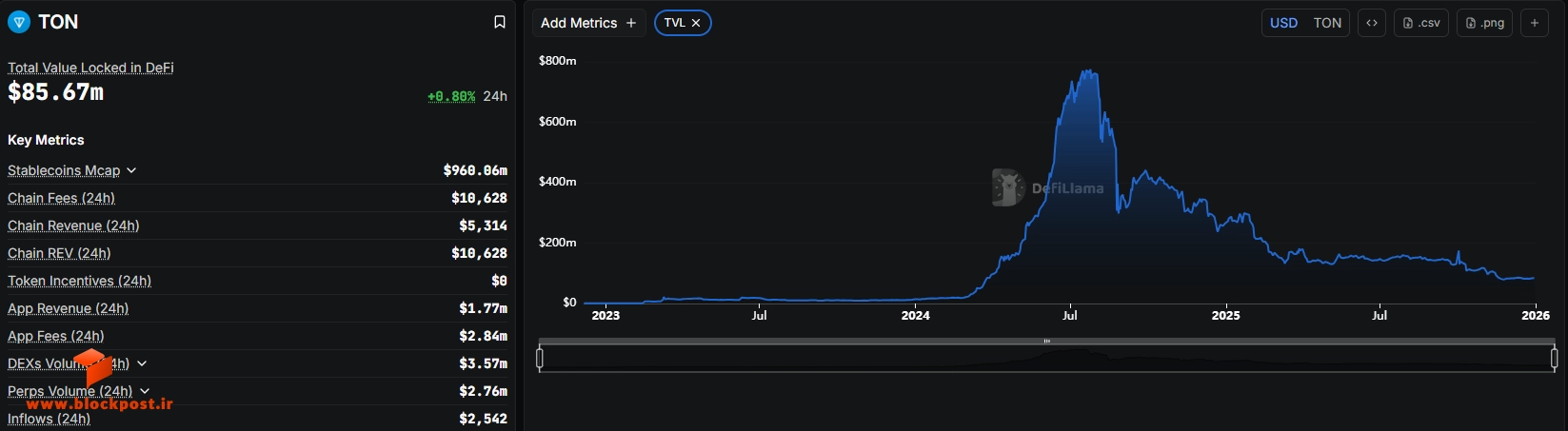Remove the TVL metric chip
This screenshot has width=1568, height=431.
(x=696, y=23)
